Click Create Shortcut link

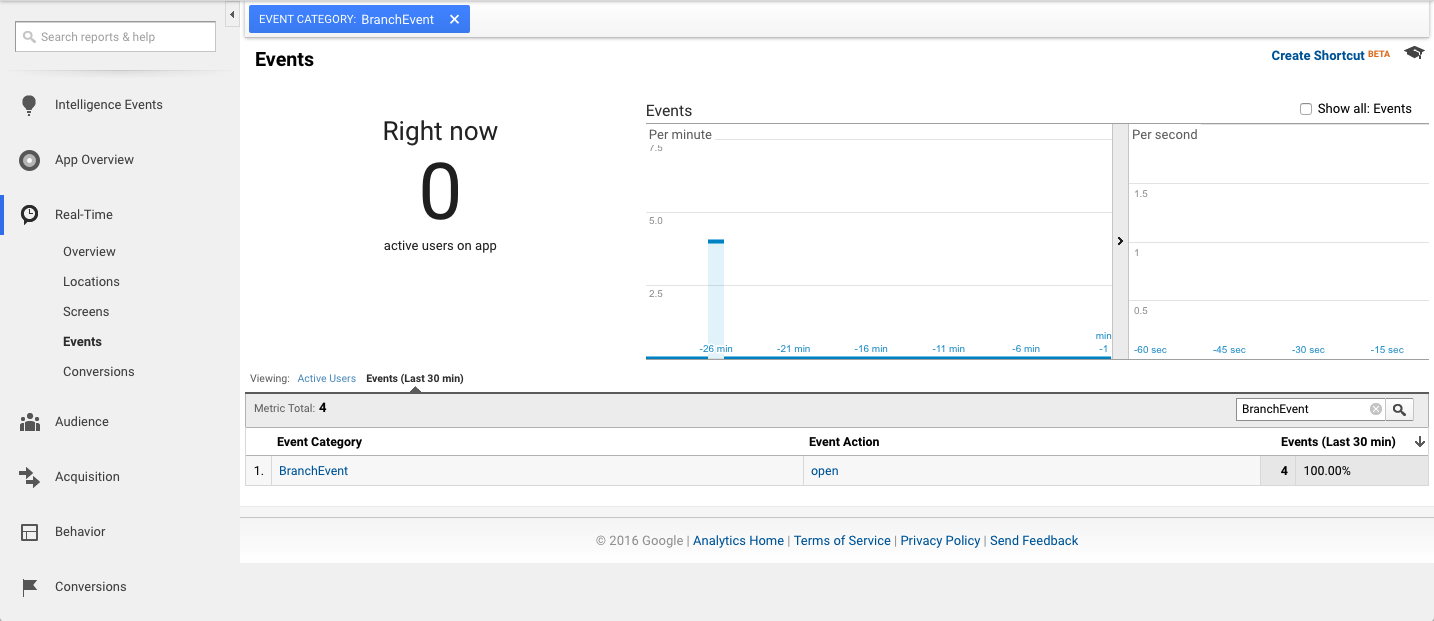(x=1317, y=56)
